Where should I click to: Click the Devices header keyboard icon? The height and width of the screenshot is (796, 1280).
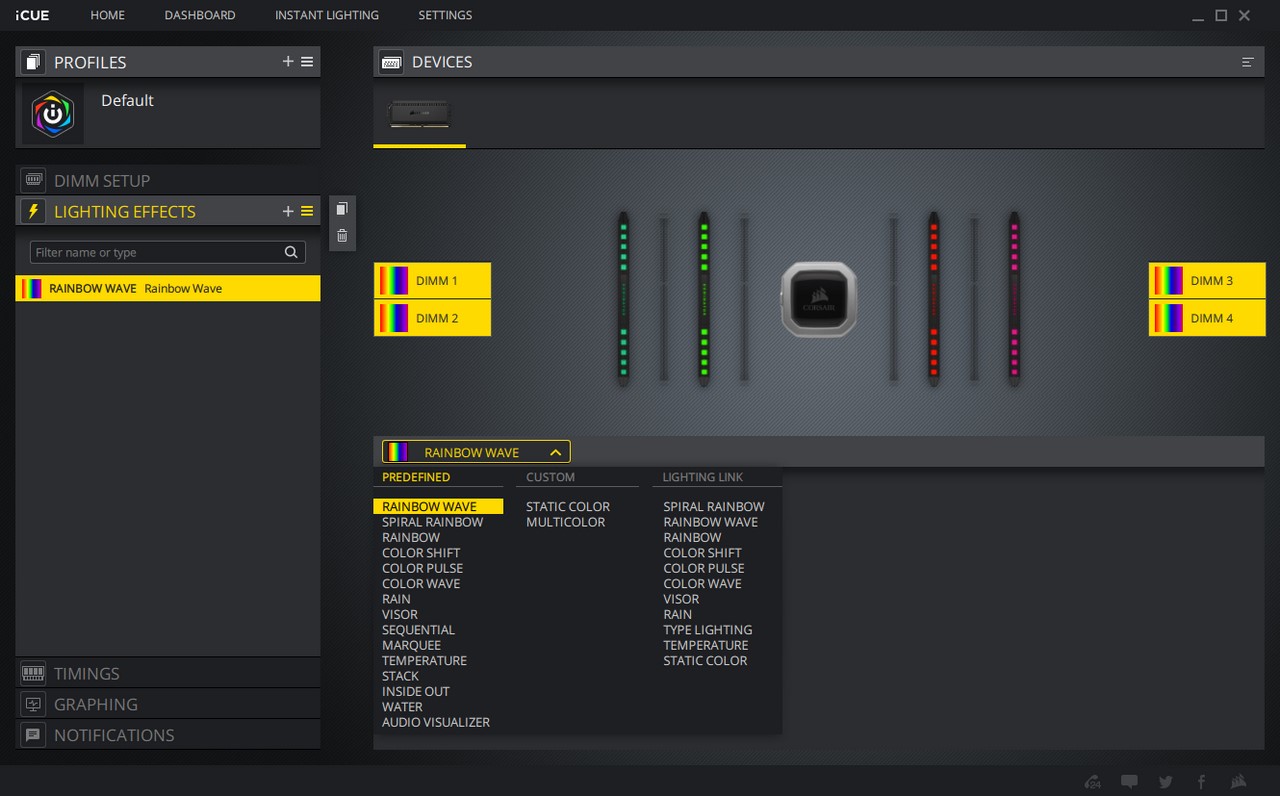(391, 62)
